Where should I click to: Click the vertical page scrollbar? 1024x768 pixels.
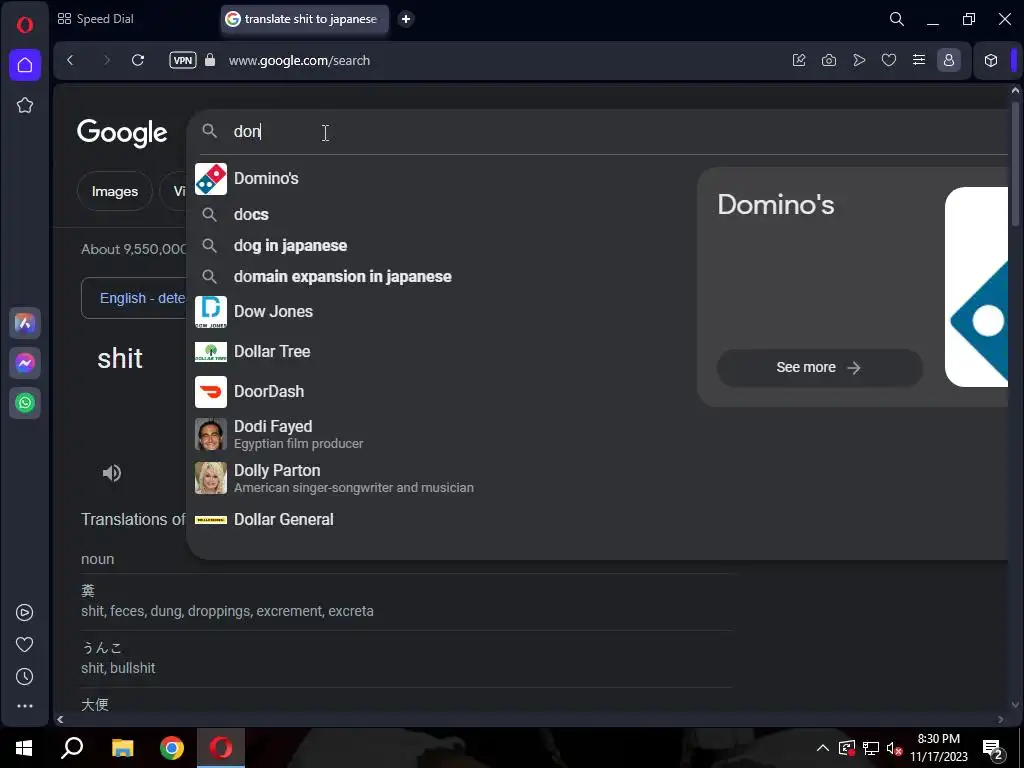[x=1015, y=163]
